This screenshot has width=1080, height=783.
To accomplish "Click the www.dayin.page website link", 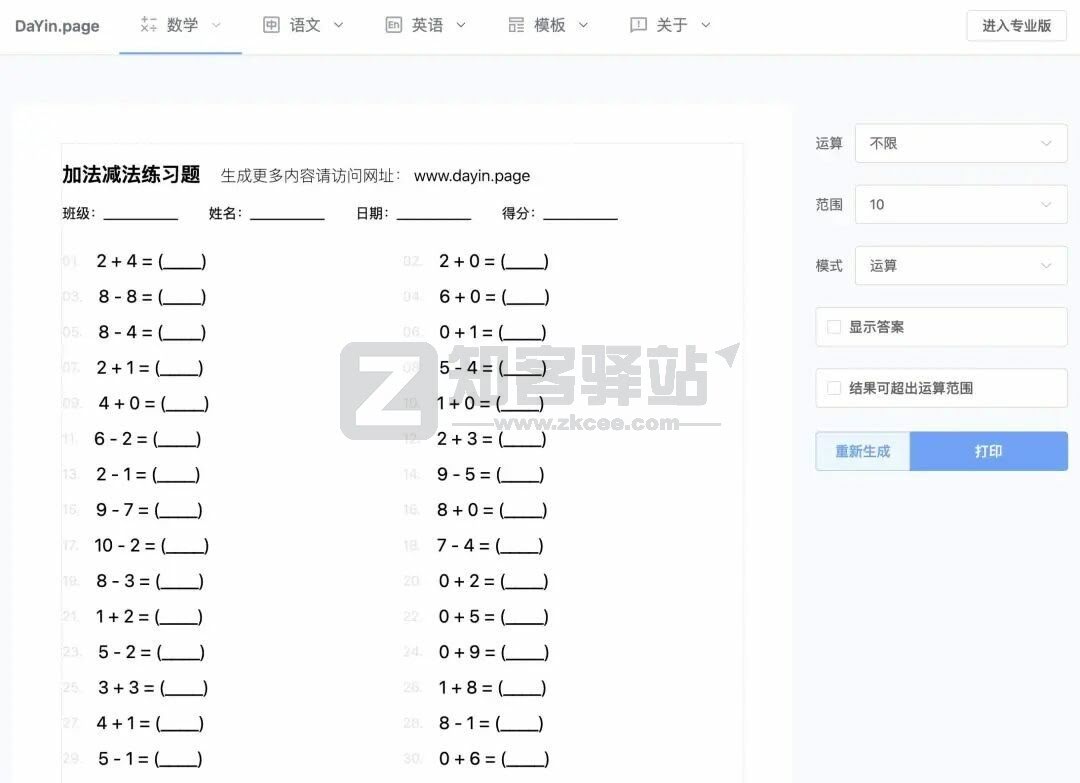I will point(471,176).
